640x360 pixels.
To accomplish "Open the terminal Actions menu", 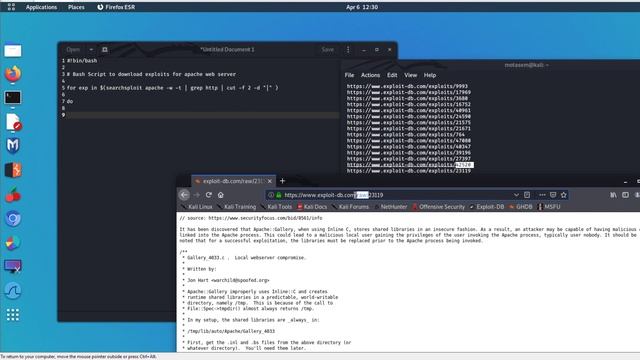I will click(370, 75).
